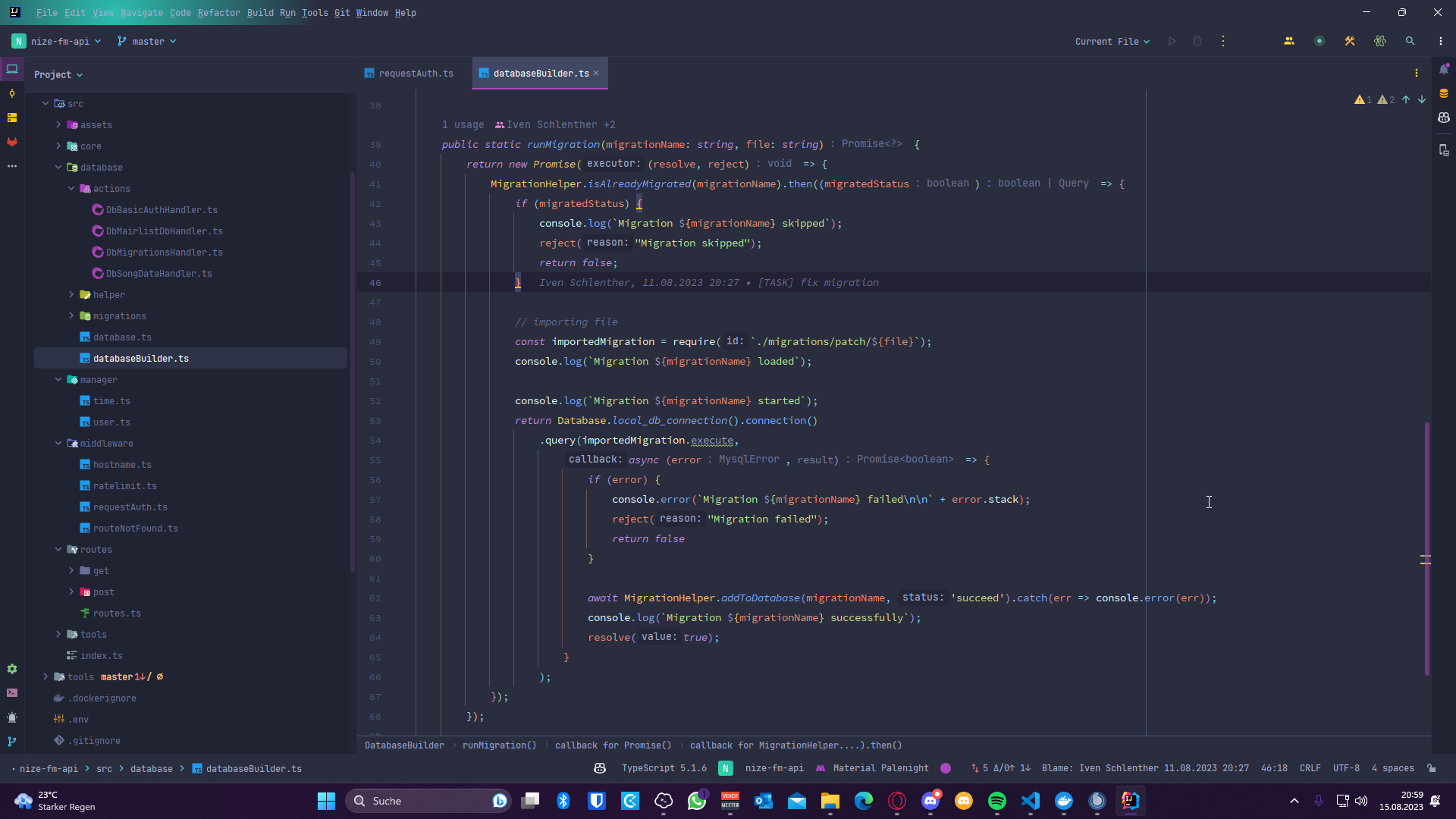Open the Terminal tool window icon
Screen dimensions: 1456x819
pos(12,693)
